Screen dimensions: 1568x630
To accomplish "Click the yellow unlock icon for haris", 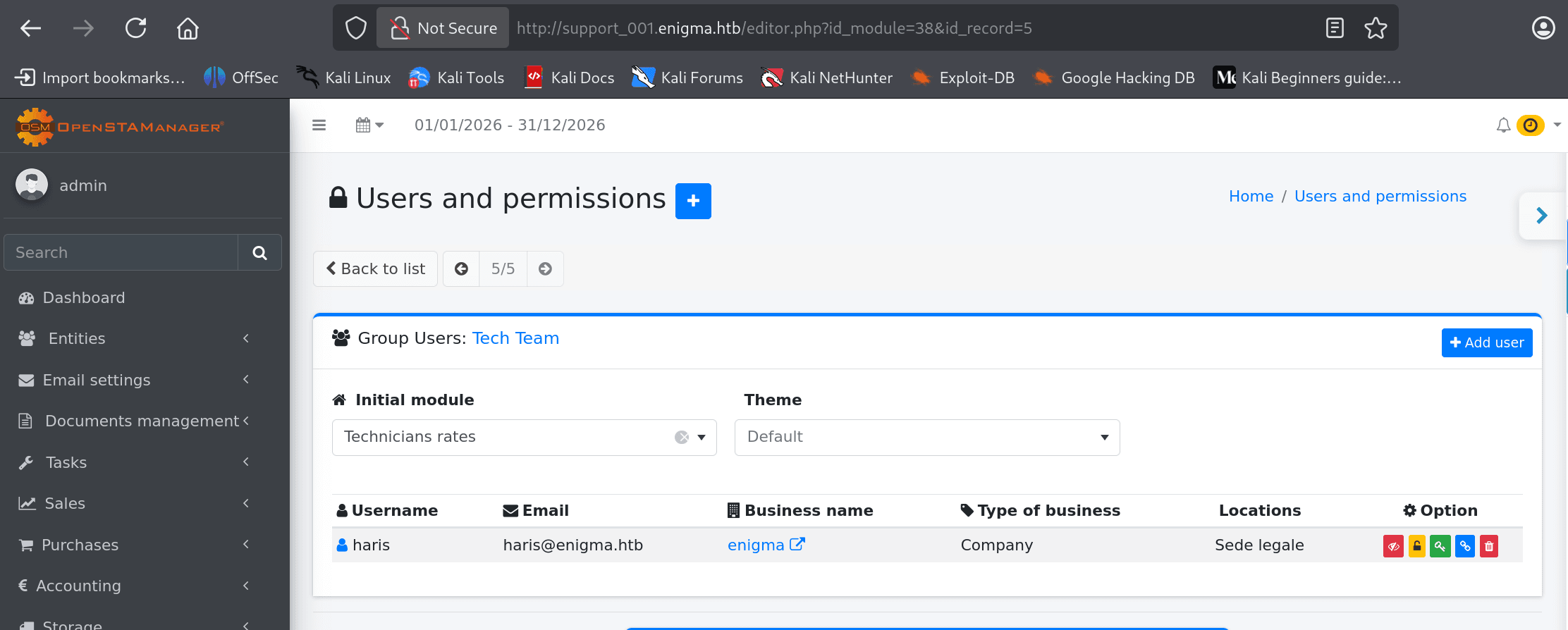I will [1417, 546].
